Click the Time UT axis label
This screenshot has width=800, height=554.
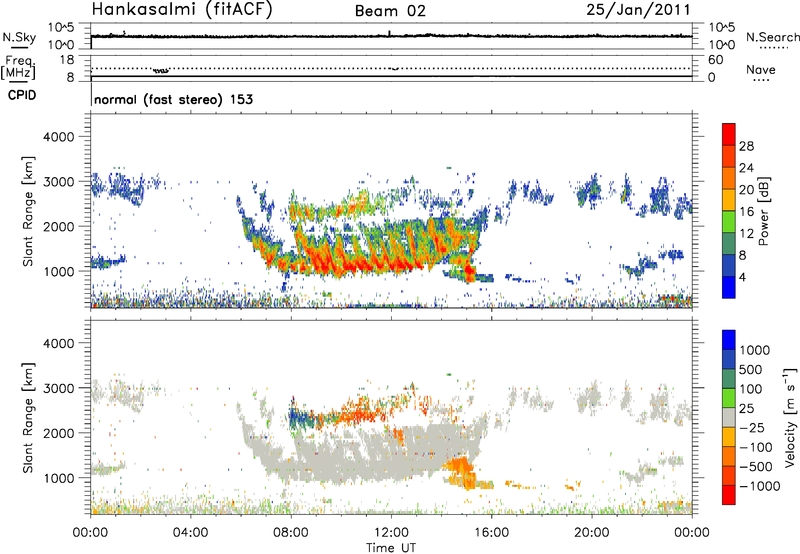[391, 547]
